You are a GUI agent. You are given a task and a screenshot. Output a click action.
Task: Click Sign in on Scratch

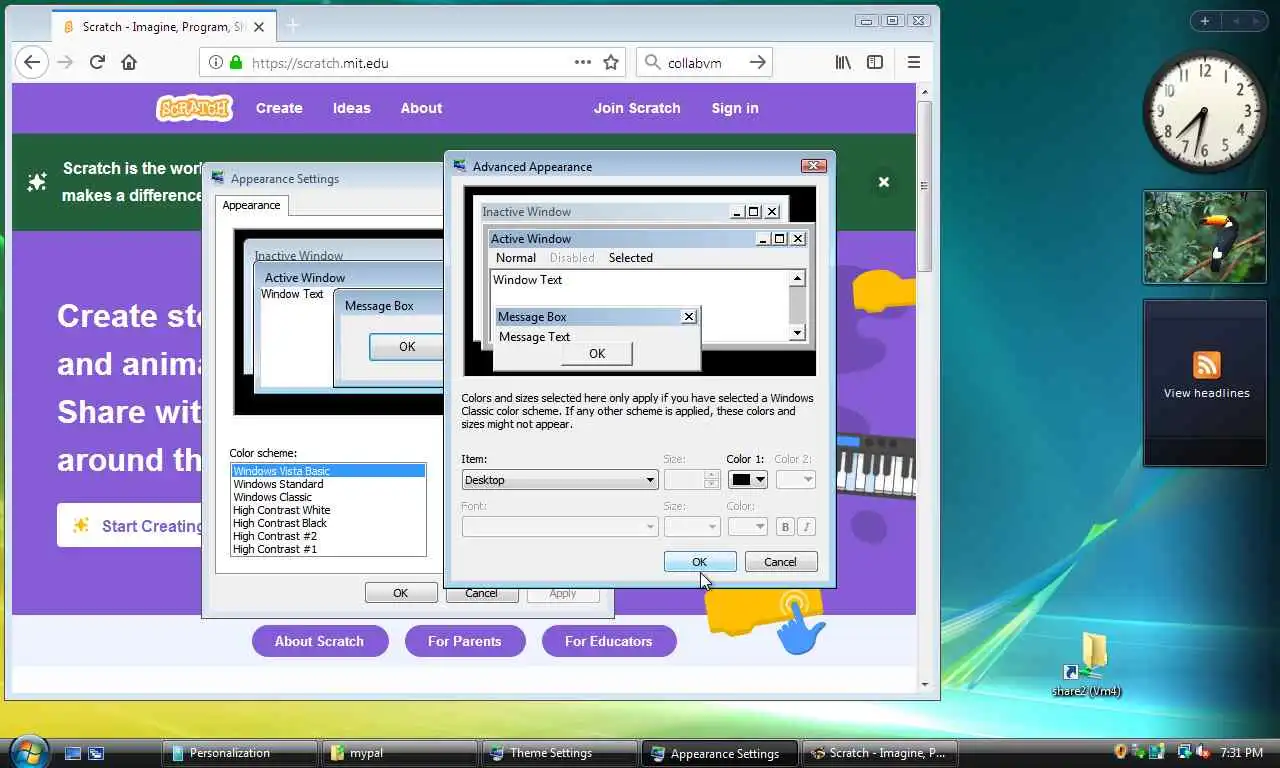click(x=735, y=108)
